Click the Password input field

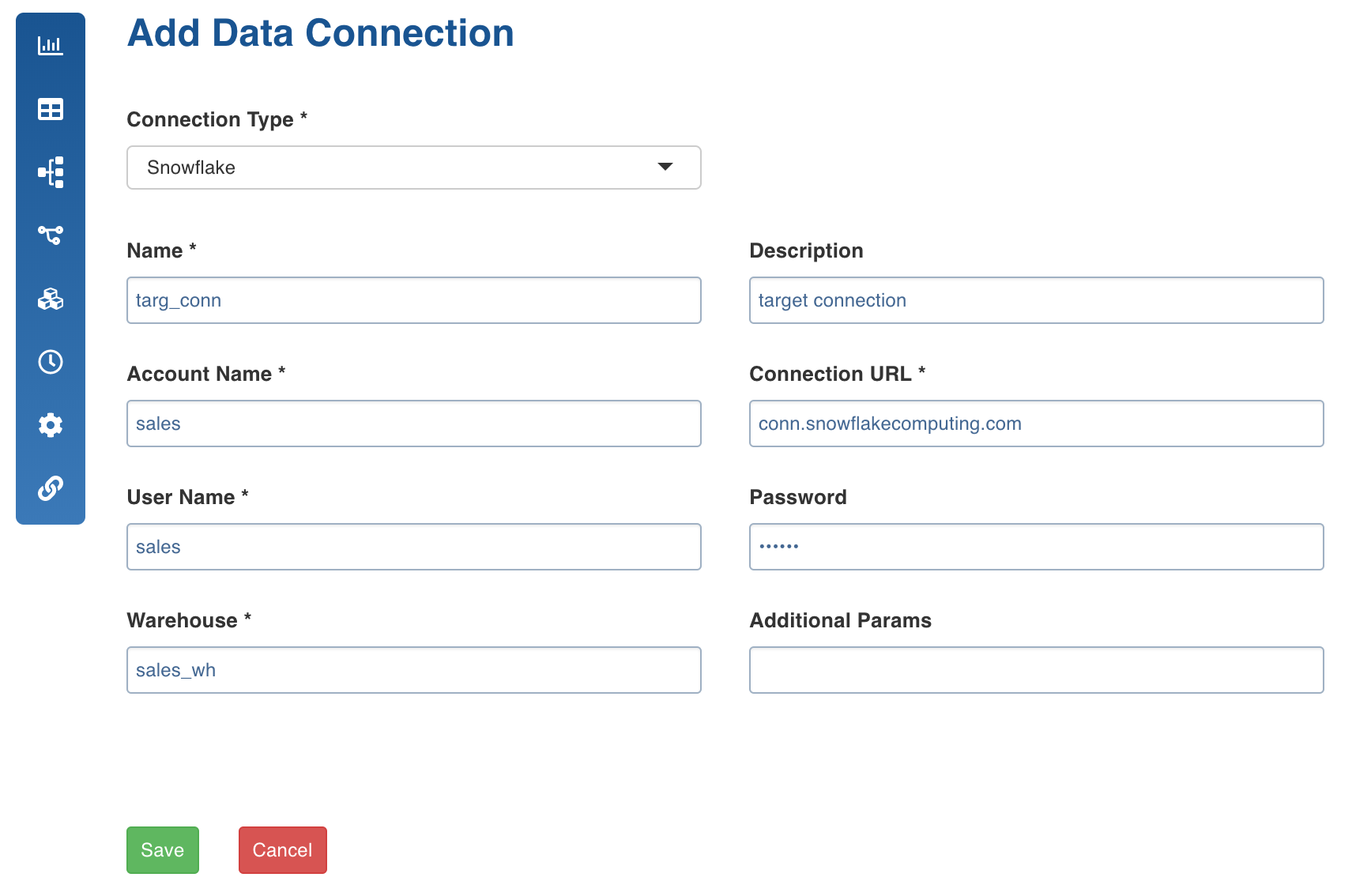point(1037,547)
